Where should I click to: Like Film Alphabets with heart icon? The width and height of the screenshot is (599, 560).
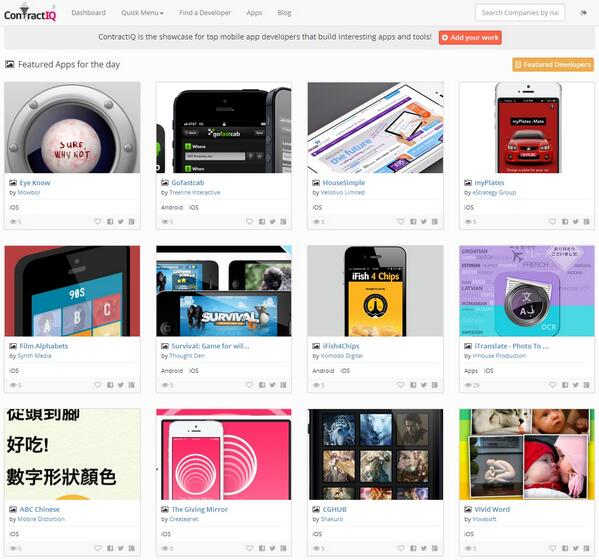click(x=98, y=385)
